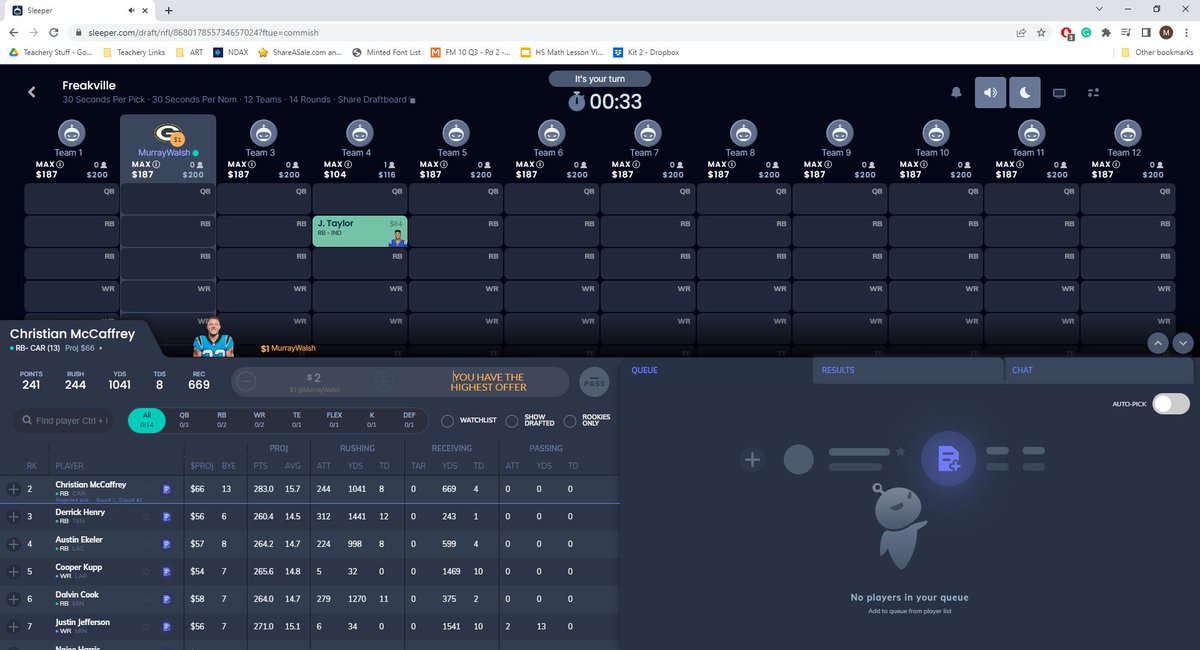This screenshot has width=1200, height=650.
Task: Select the MurrayWalsh team column header
Action: click(x=168, y=148)
